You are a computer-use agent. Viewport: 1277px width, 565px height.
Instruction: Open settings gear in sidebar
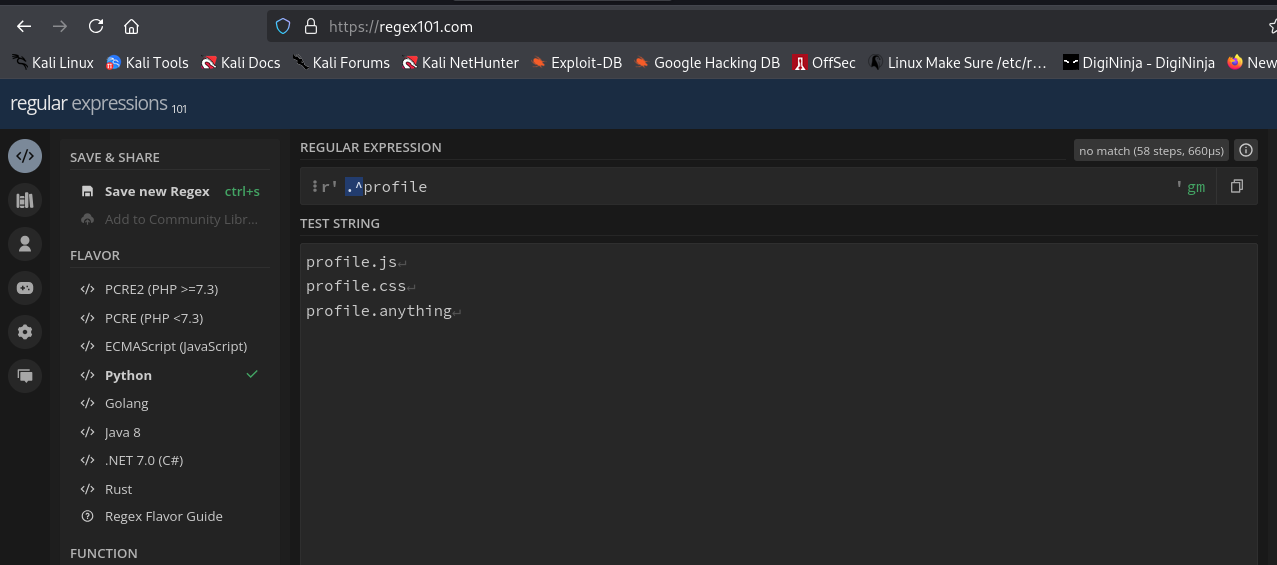coord(25,332)
